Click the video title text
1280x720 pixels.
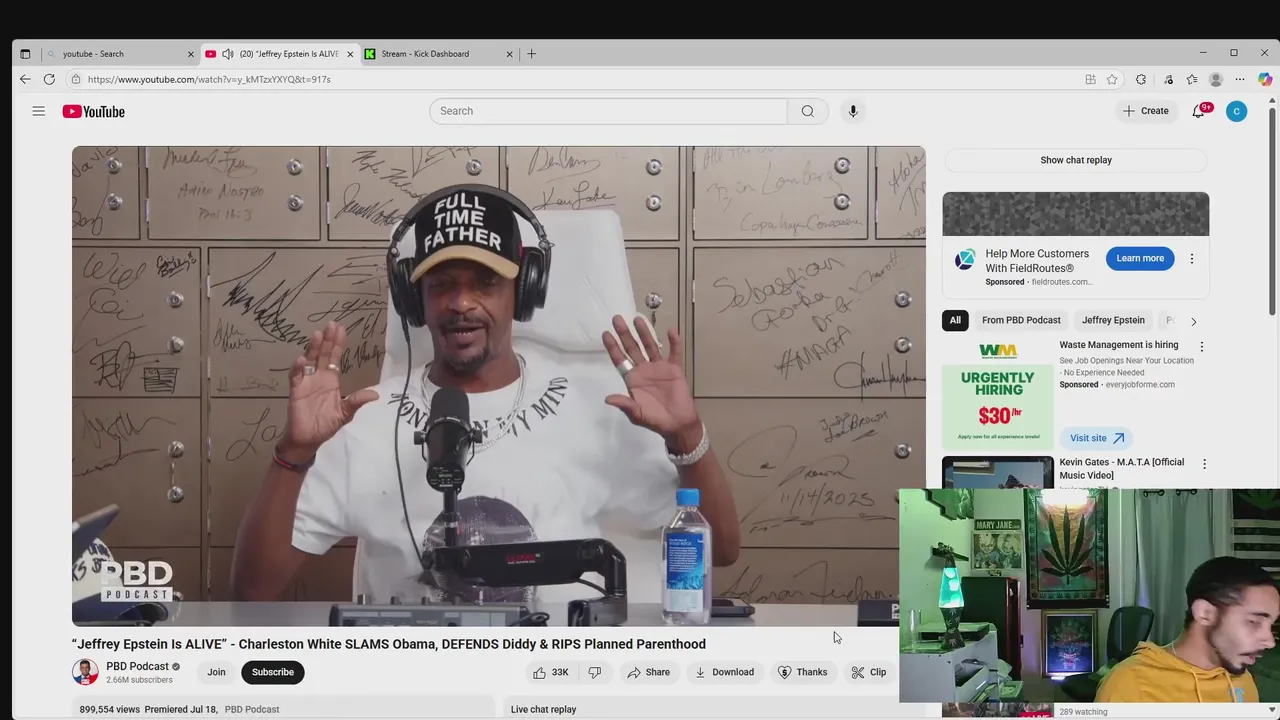click(x=389, y=644)
